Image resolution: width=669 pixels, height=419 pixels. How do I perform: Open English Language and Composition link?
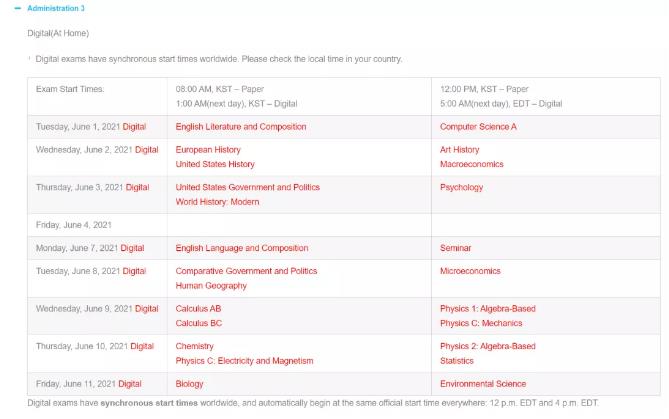pos(241,248)
